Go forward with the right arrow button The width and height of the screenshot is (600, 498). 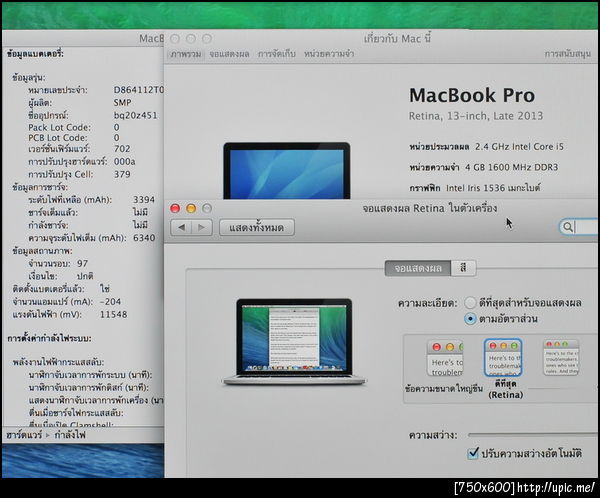202,228
